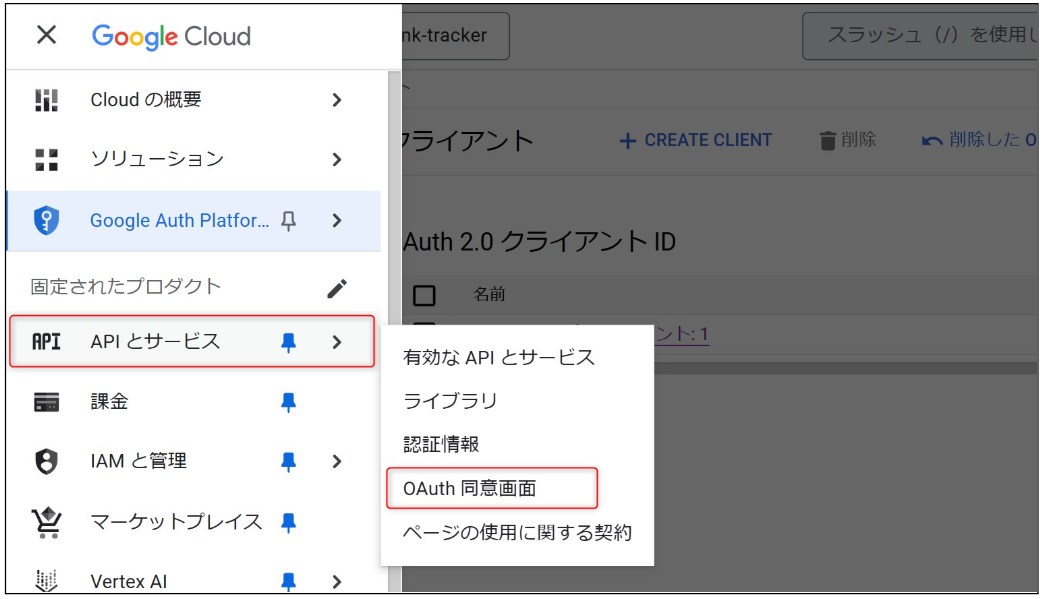Click the スラッシュ search input field
Image resolution: width=1046 pixels, height=599 pixels.
[x=921, y=35]
